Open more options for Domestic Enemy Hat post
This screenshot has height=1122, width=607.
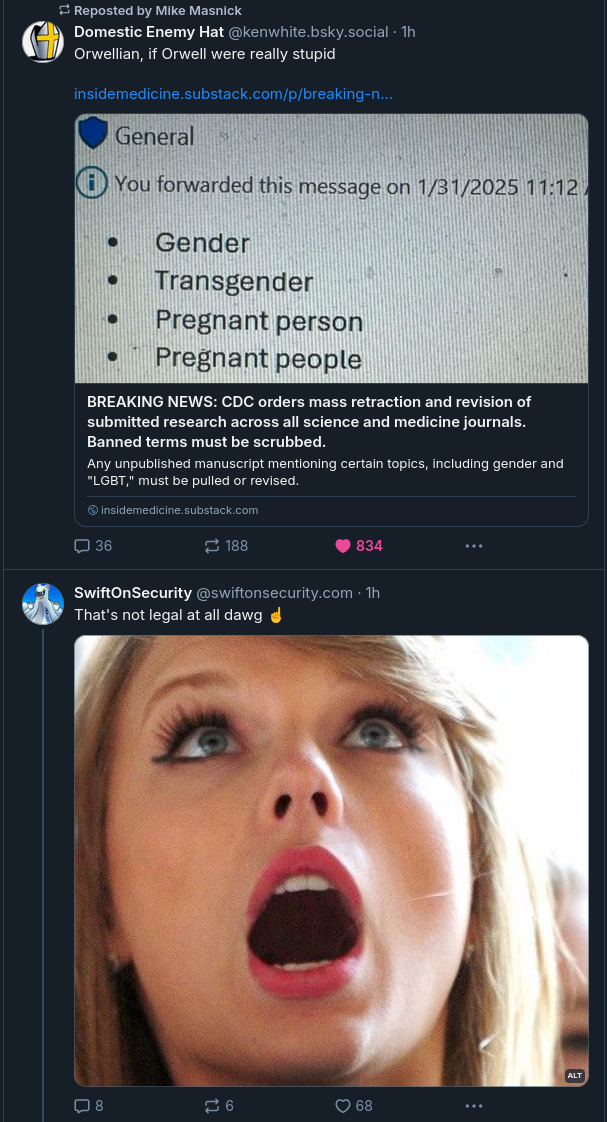tap(474, 546)
